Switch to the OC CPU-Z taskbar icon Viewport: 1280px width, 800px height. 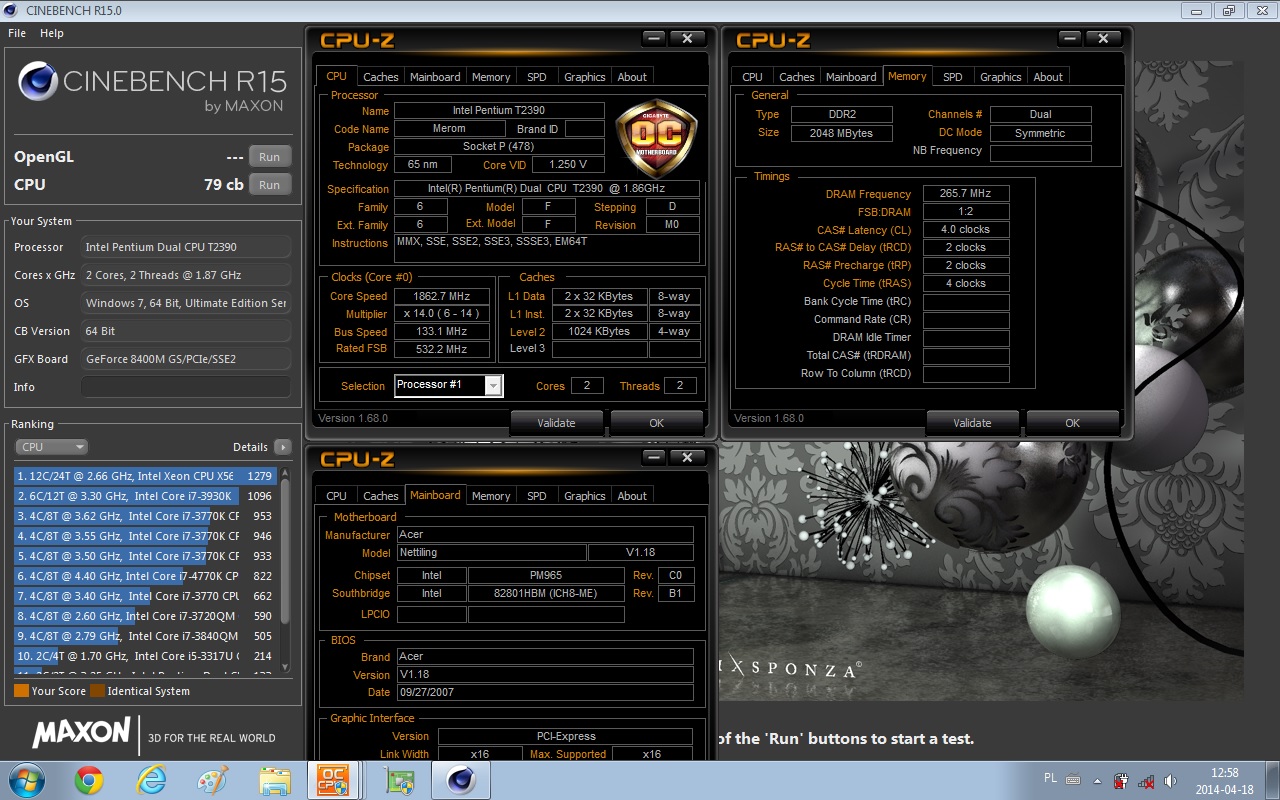[334, 780]
